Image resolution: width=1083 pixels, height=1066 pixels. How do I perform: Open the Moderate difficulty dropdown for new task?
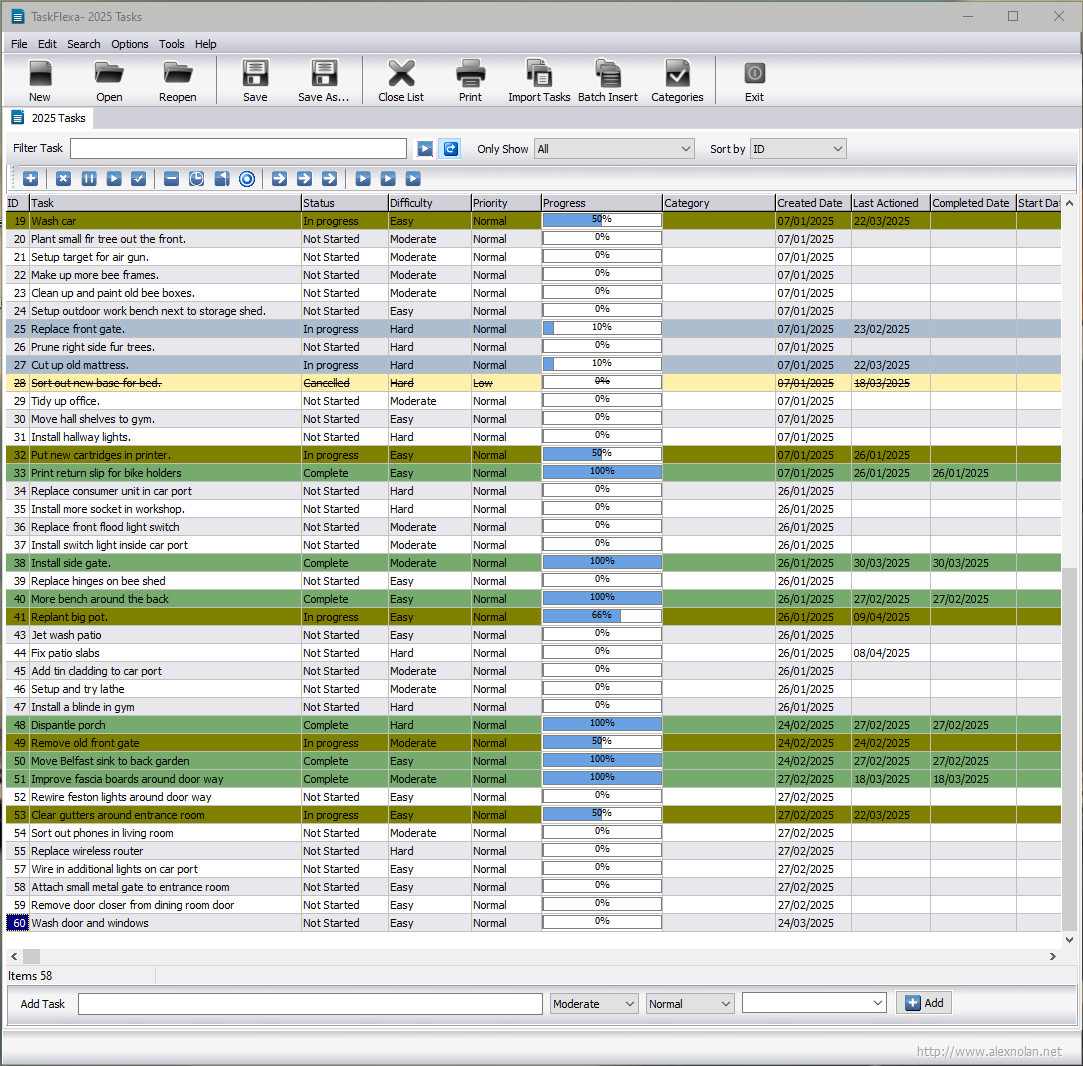coord(594,1003)
